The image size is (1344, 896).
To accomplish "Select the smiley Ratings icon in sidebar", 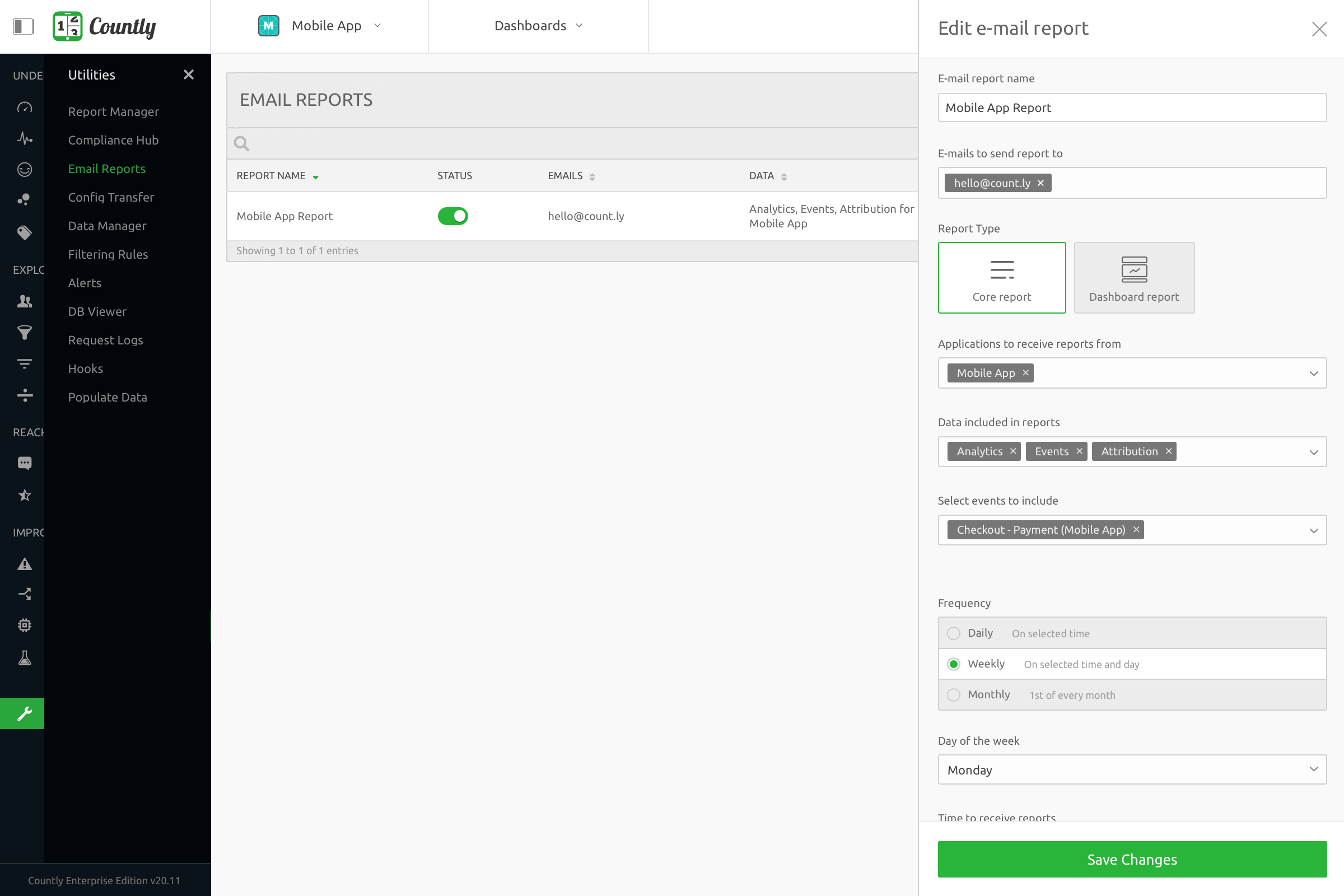I will click(24, 169).
